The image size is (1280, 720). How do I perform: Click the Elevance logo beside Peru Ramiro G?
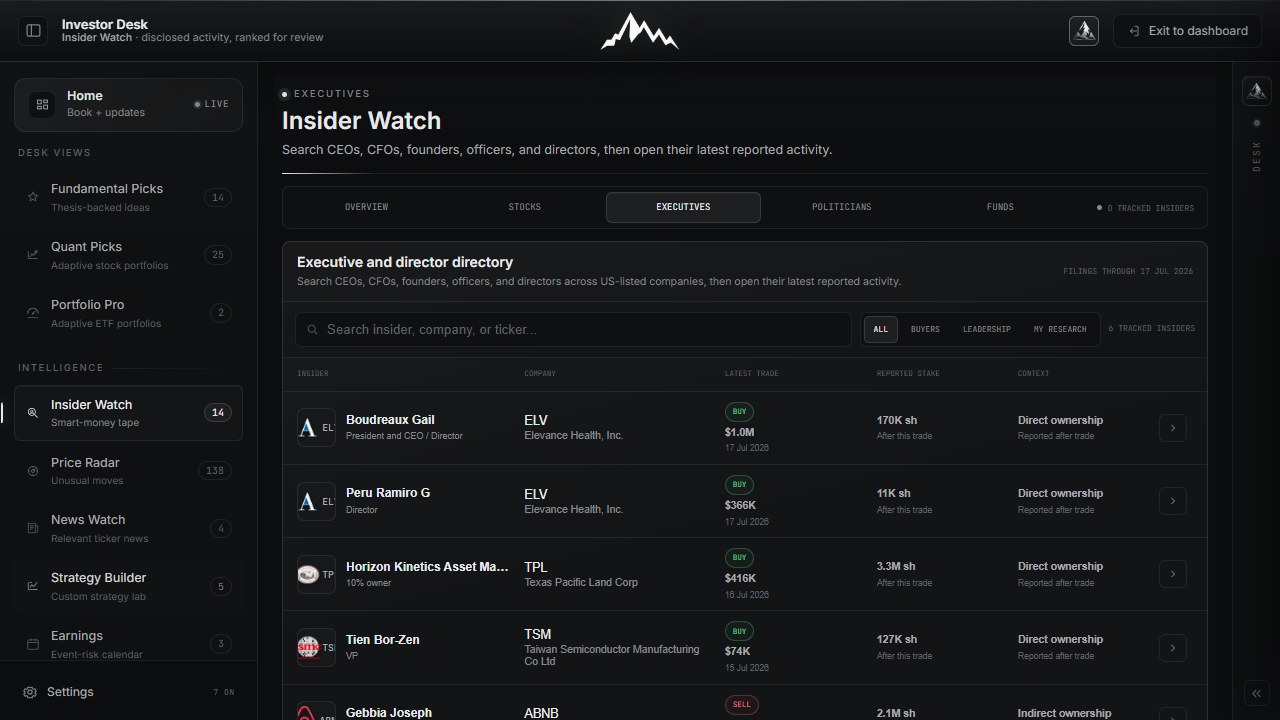[316, 501]
